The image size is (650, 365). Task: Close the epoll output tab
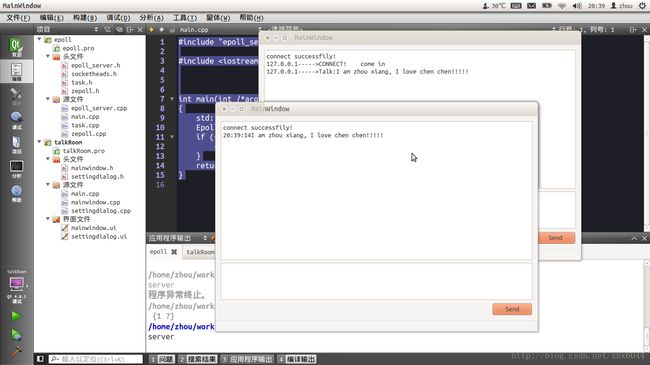(174, 252)
